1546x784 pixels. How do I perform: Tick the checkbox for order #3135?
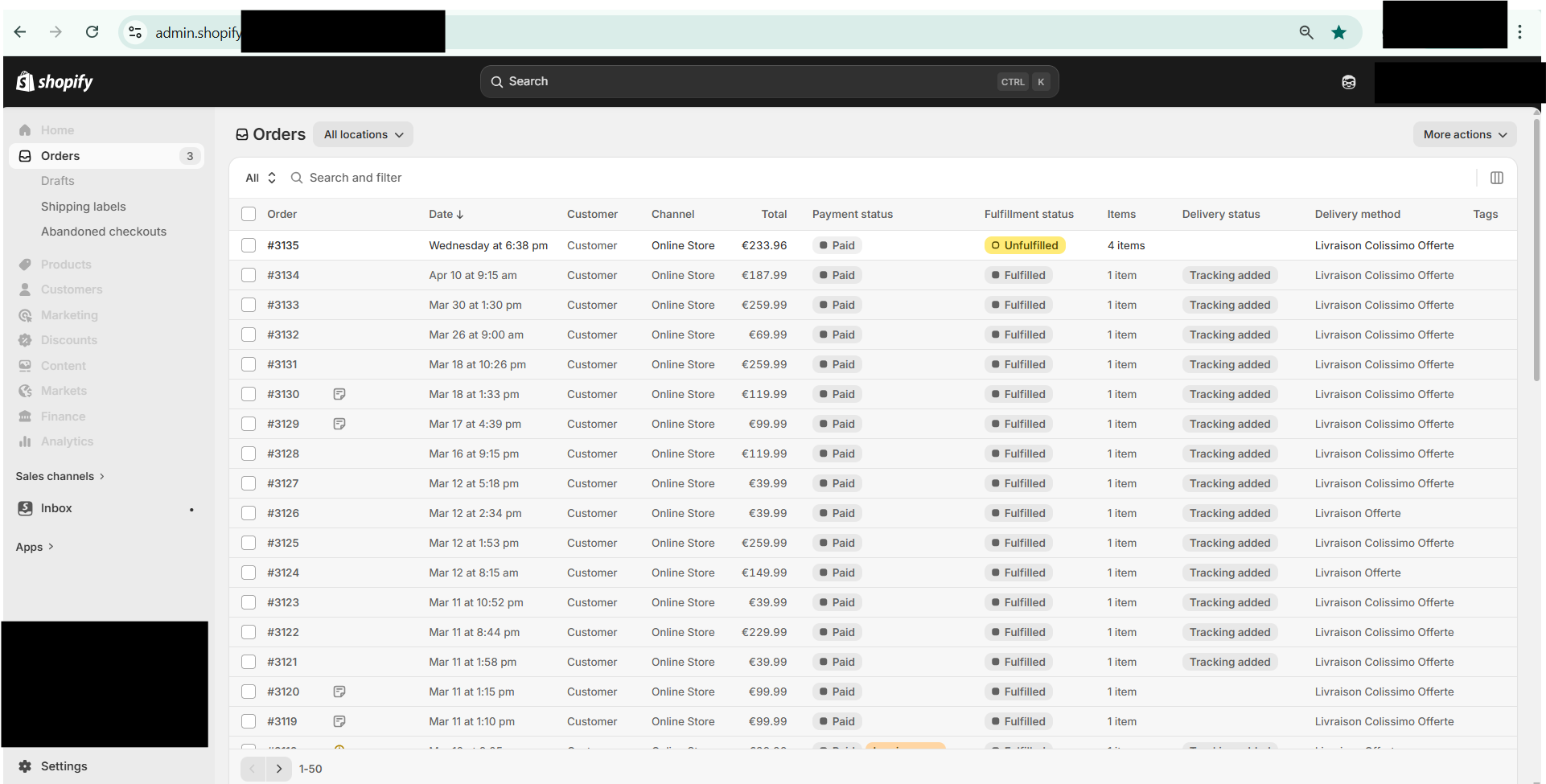coord(249,245)
